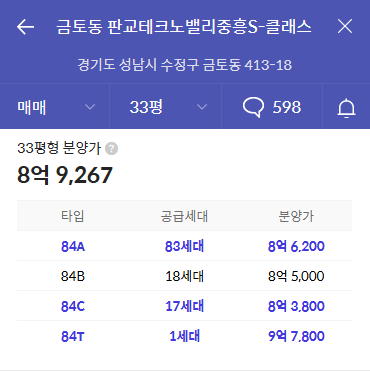The width and height of the screenshot is (370, 371).
Task: Click the 18세대 cell
Action: tap(184, 276)
